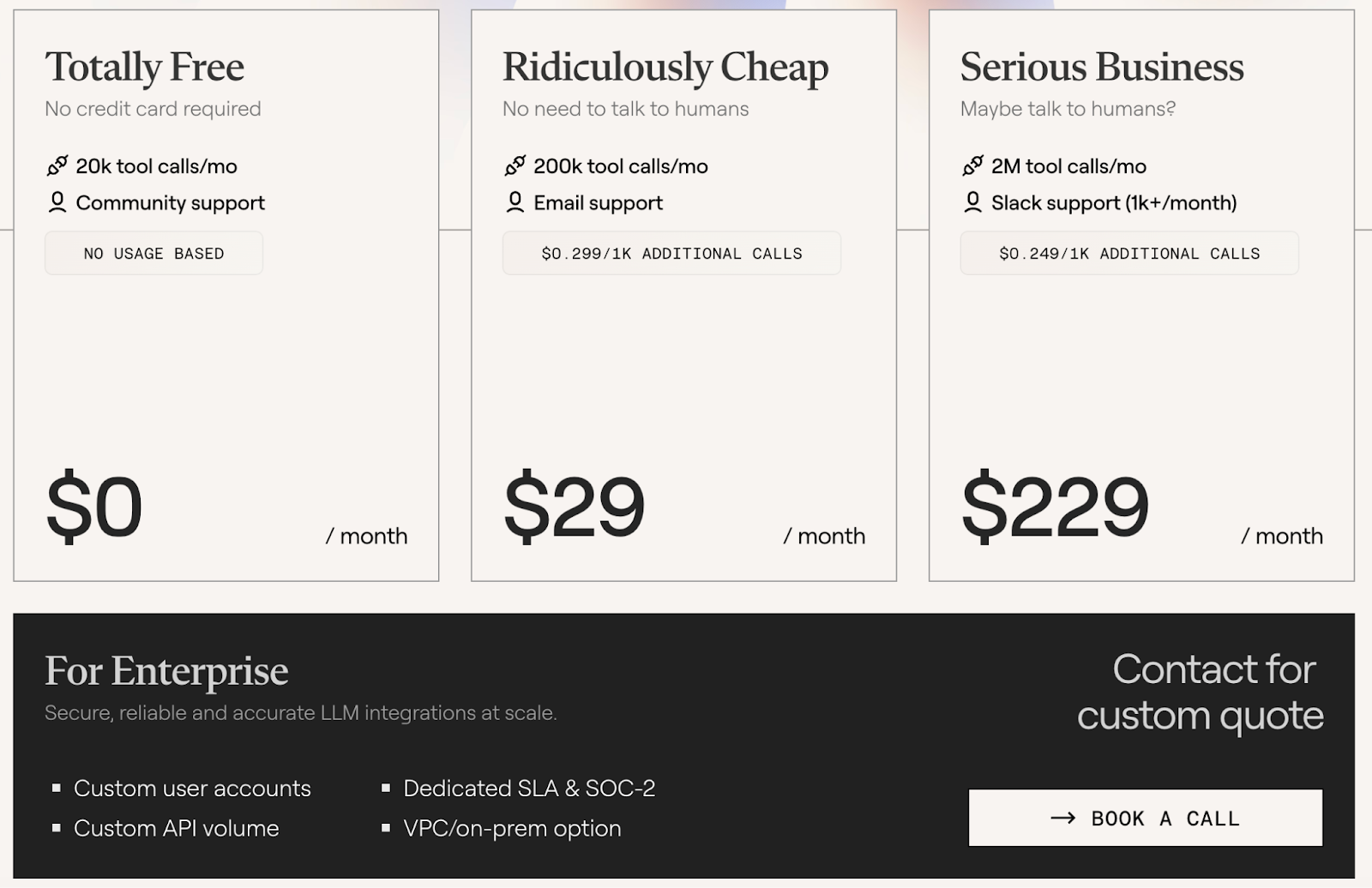The height and width of the screenshot is (888, 1372).
Task: Click the Email support icon
Action: coord(514,202)
